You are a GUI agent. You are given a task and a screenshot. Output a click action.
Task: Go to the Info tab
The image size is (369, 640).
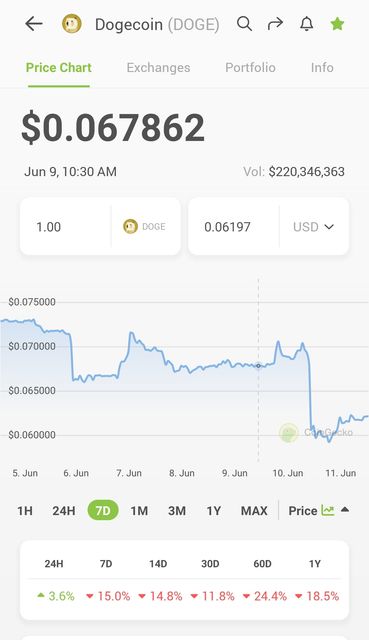point(322,67)
